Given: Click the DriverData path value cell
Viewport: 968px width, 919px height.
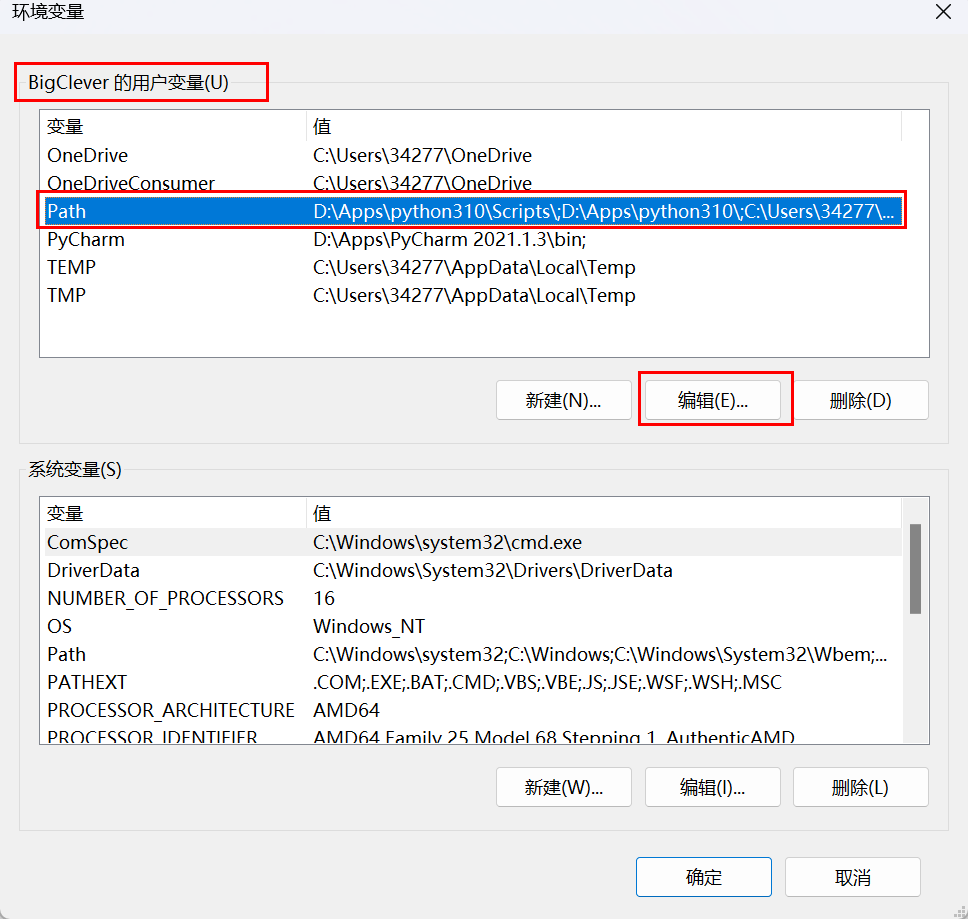Looking at the screenshot, I should 493,570.
